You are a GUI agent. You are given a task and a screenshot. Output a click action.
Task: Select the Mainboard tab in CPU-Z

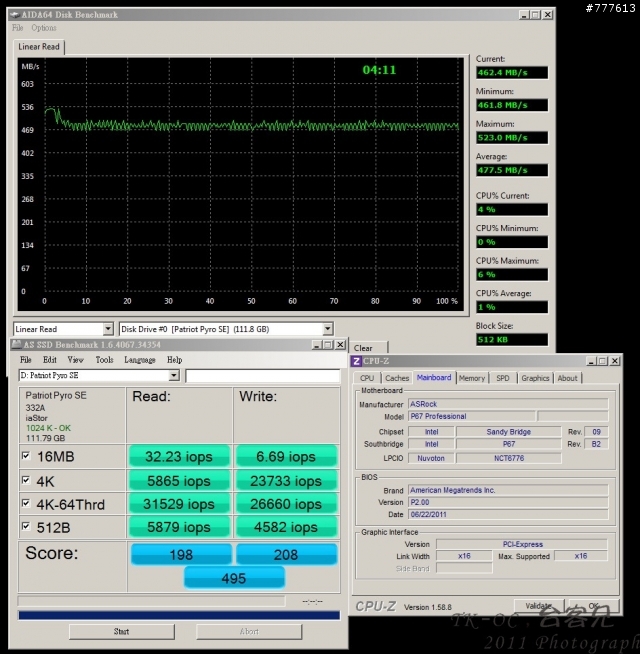(434, 378)
